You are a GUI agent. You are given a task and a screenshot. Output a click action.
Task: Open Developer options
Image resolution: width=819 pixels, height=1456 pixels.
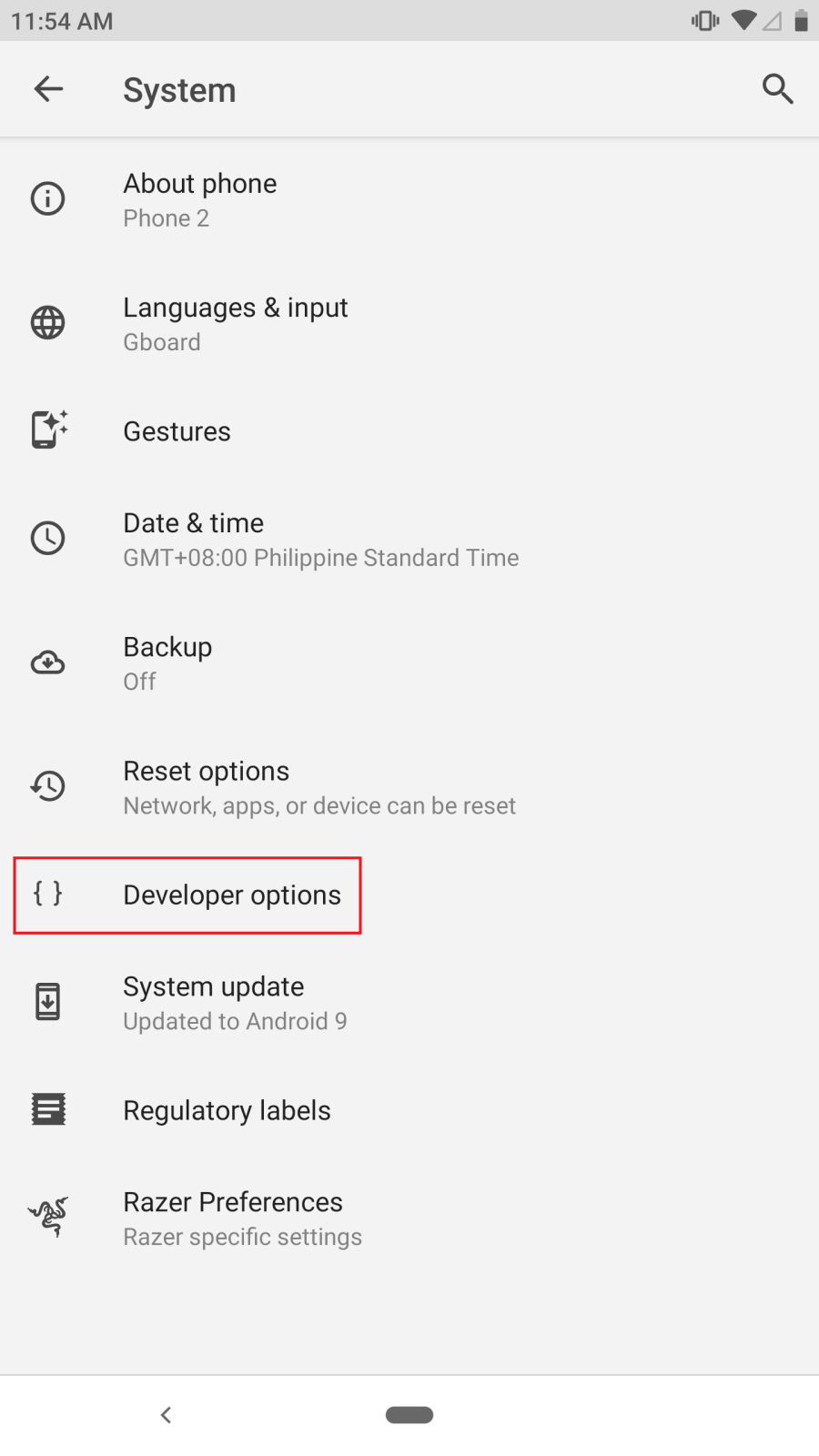pos(233,895)
